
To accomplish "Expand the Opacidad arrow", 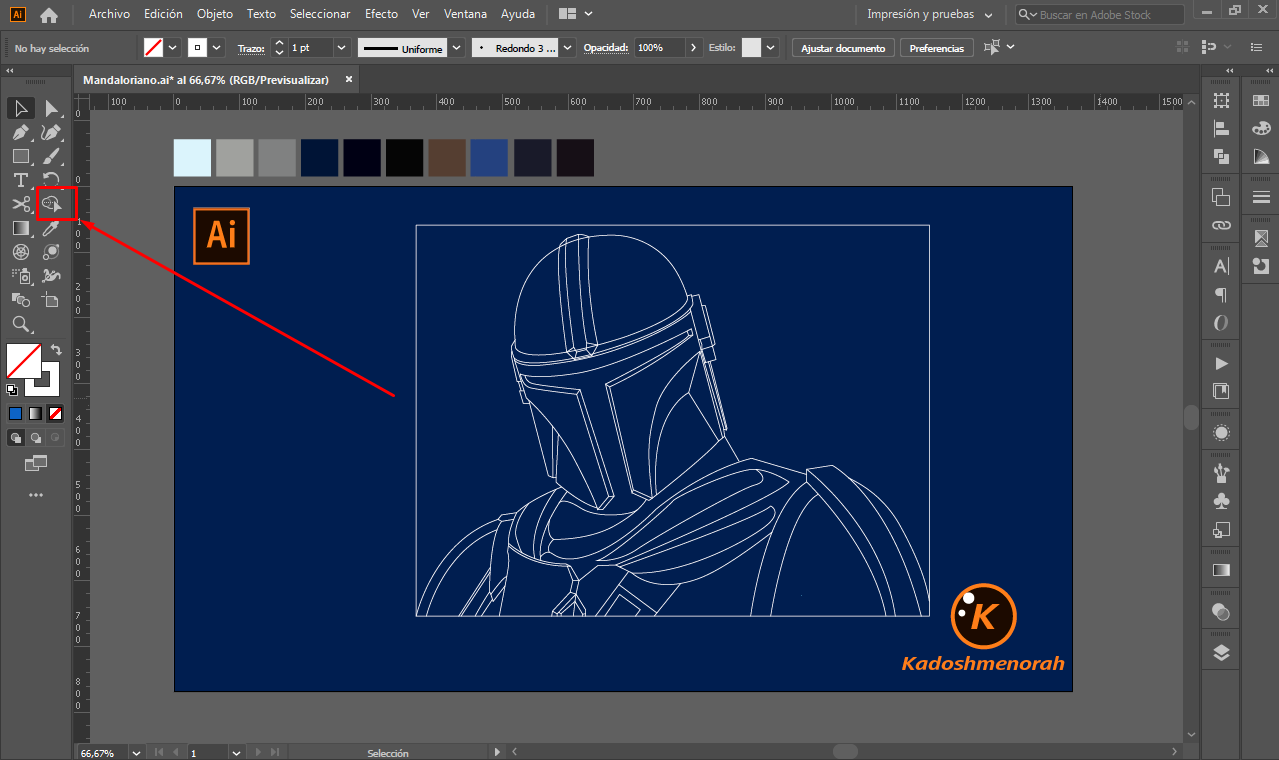I will pos(694,48).
